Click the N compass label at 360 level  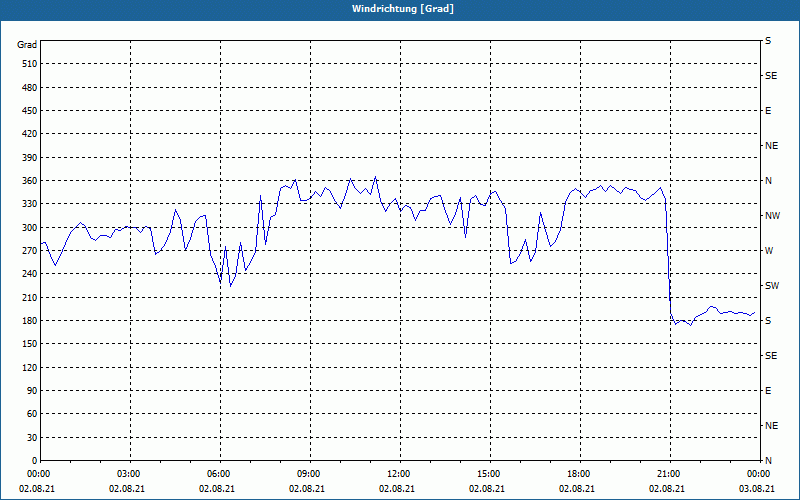tap(768, 181)
